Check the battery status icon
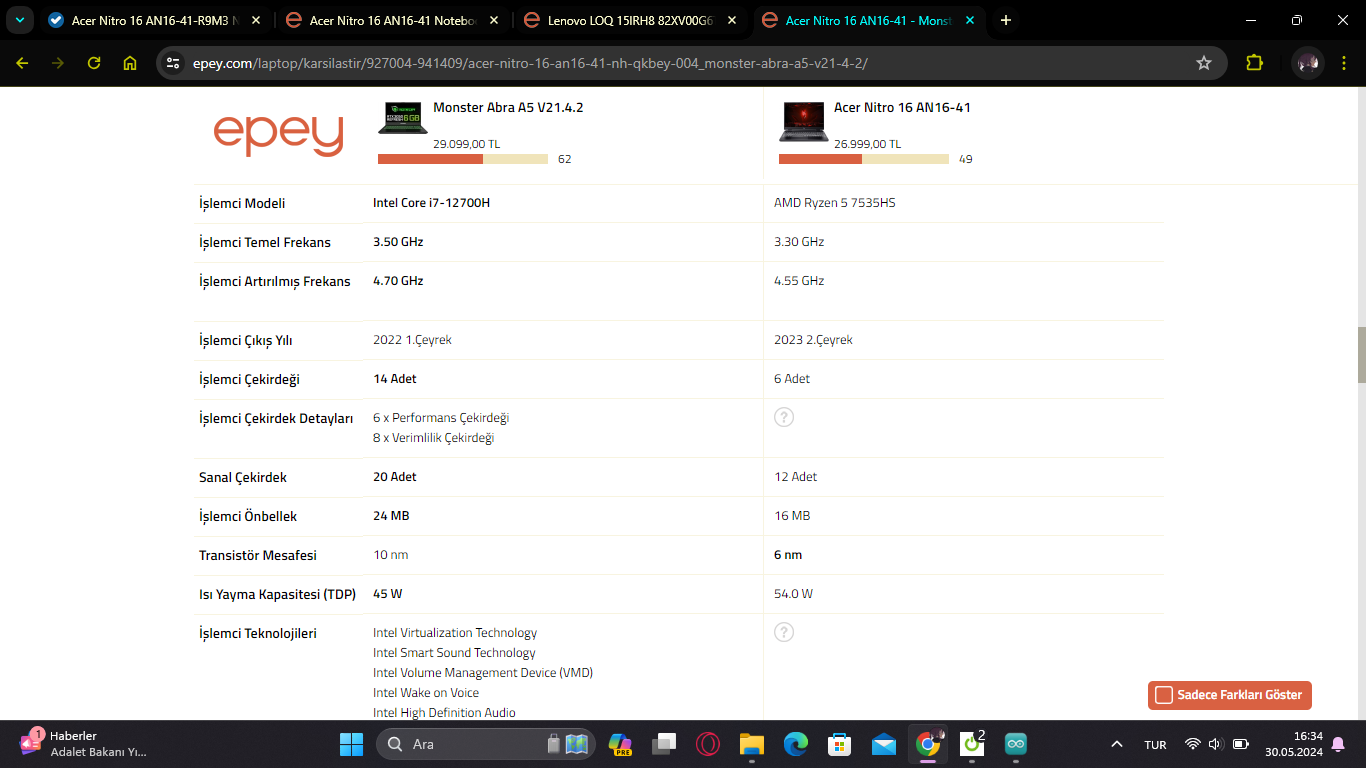 click(1241, 744)
